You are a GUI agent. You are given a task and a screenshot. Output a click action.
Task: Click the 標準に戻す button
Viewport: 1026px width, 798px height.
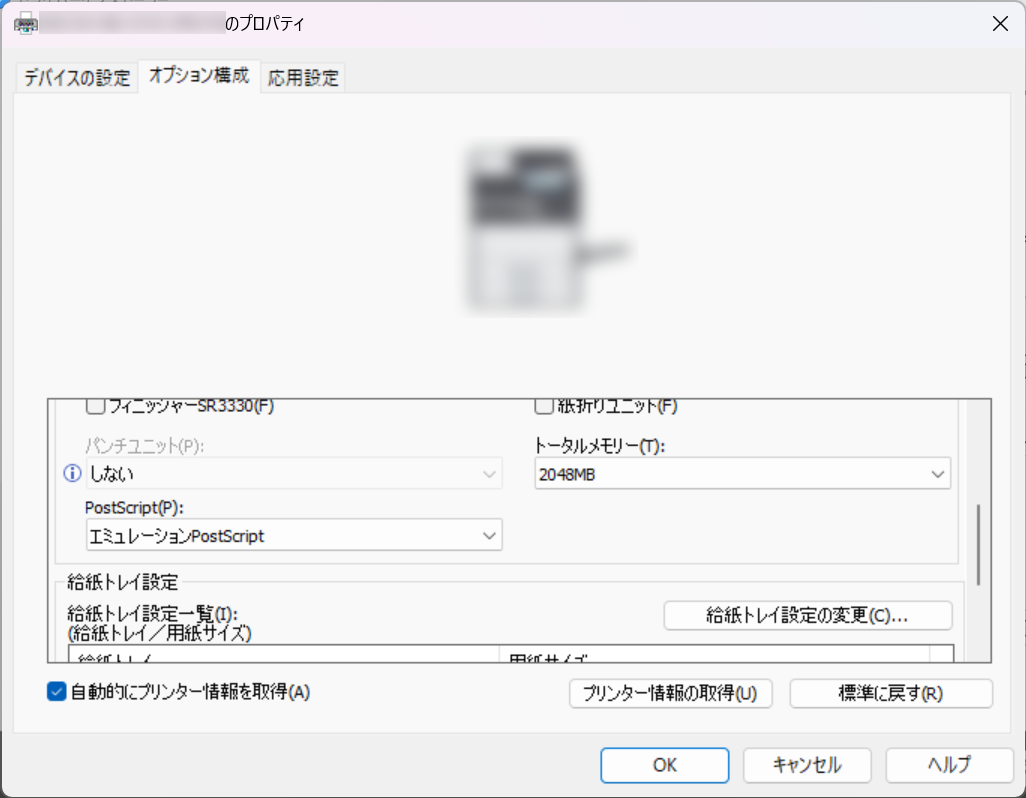(x=889, y=693)
